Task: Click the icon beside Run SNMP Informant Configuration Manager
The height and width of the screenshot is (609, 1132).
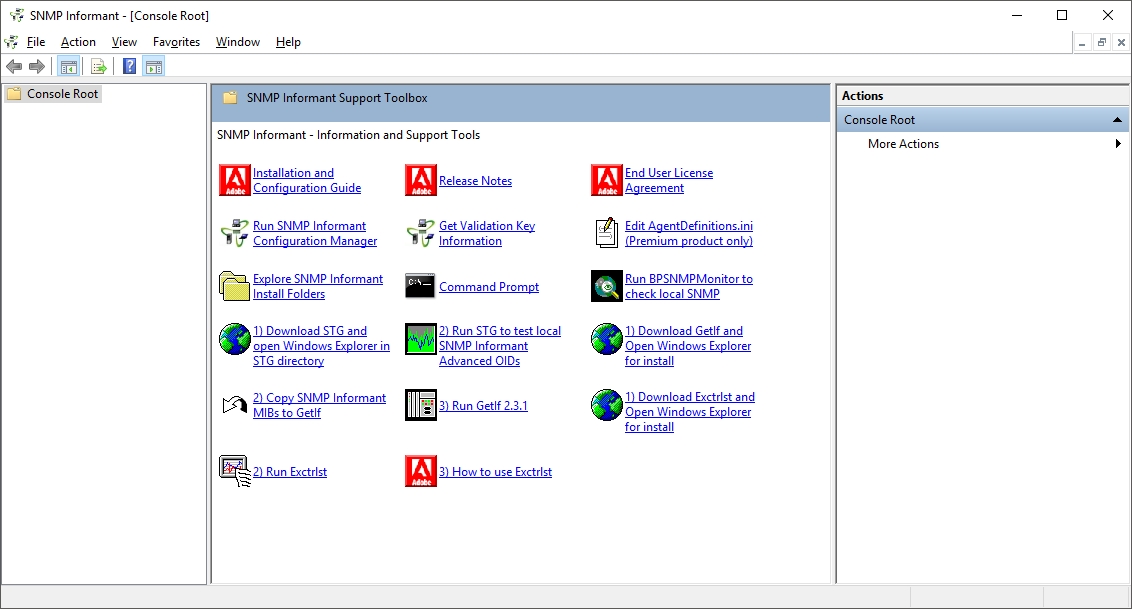Action: point(235,233)
